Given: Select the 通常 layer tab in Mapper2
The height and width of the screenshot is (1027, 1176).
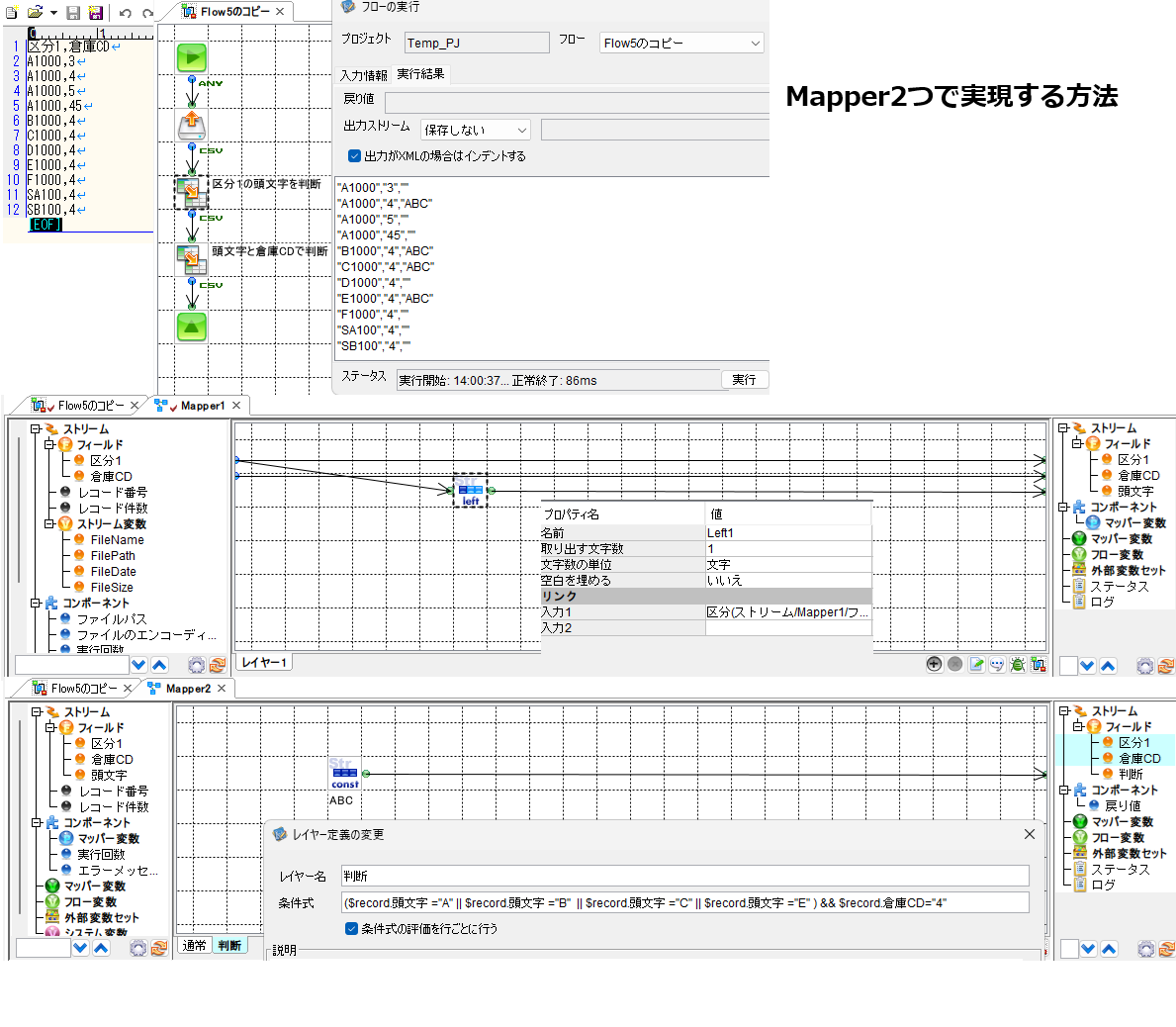Looking at the screenshot, I should pos(194,945).
